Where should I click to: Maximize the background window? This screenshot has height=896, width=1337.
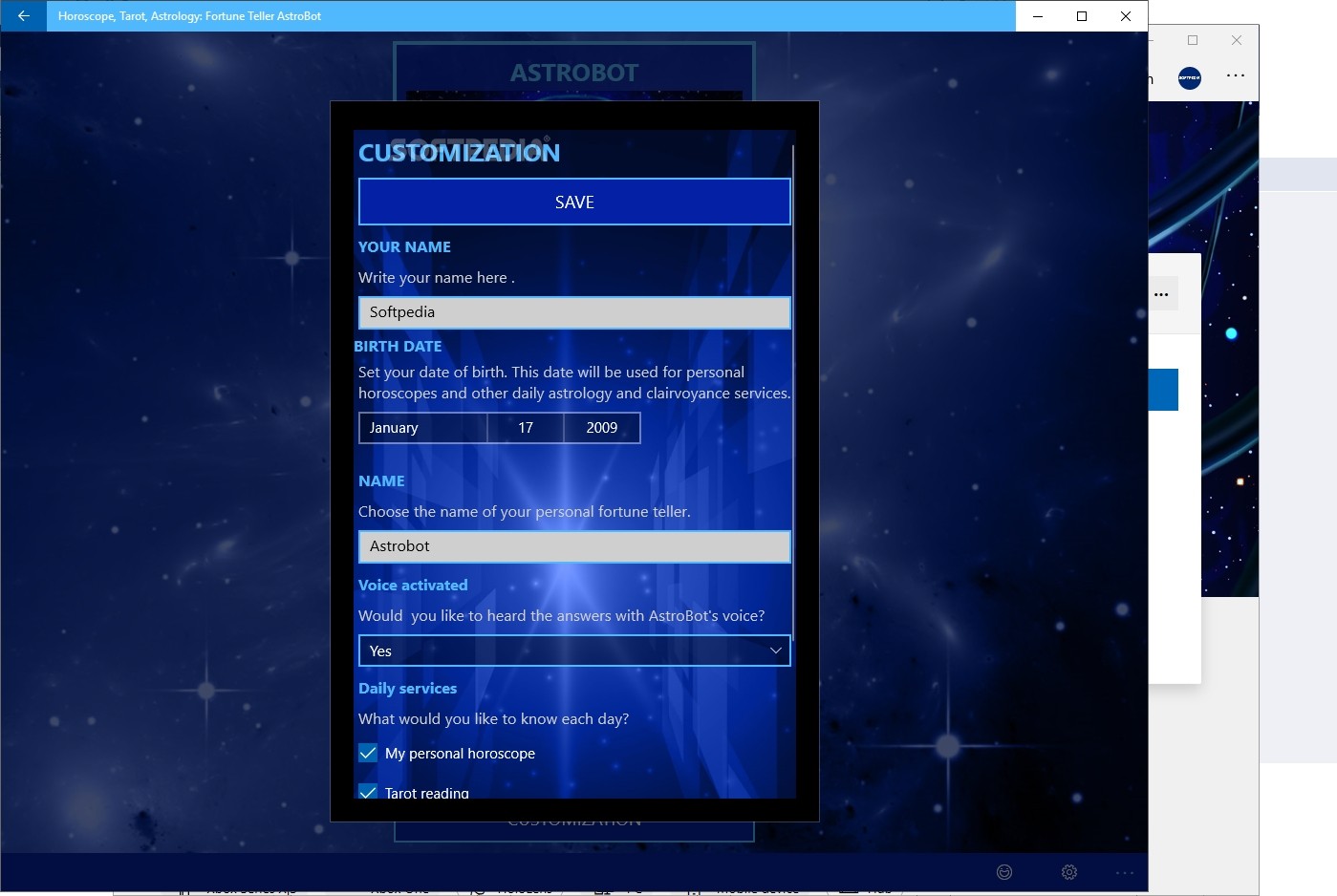coord(1193,40)
